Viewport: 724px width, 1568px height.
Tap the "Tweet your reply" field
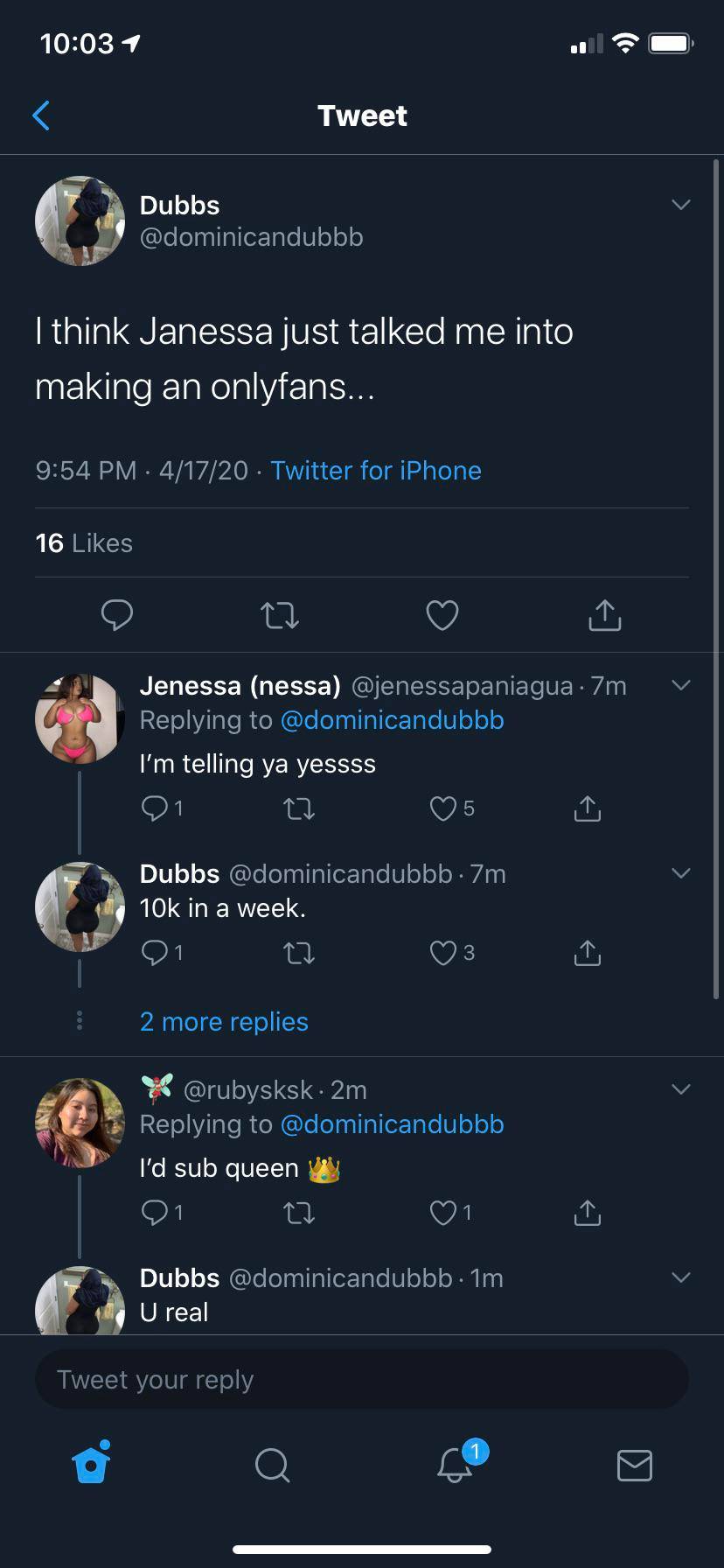click(x=362, y=1379)
